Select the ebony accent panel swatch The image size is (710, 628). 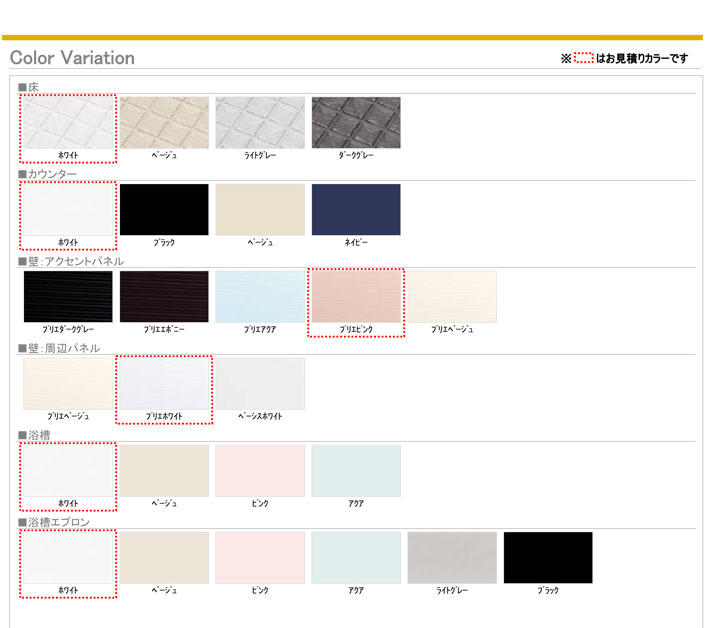tap(164, 297)
